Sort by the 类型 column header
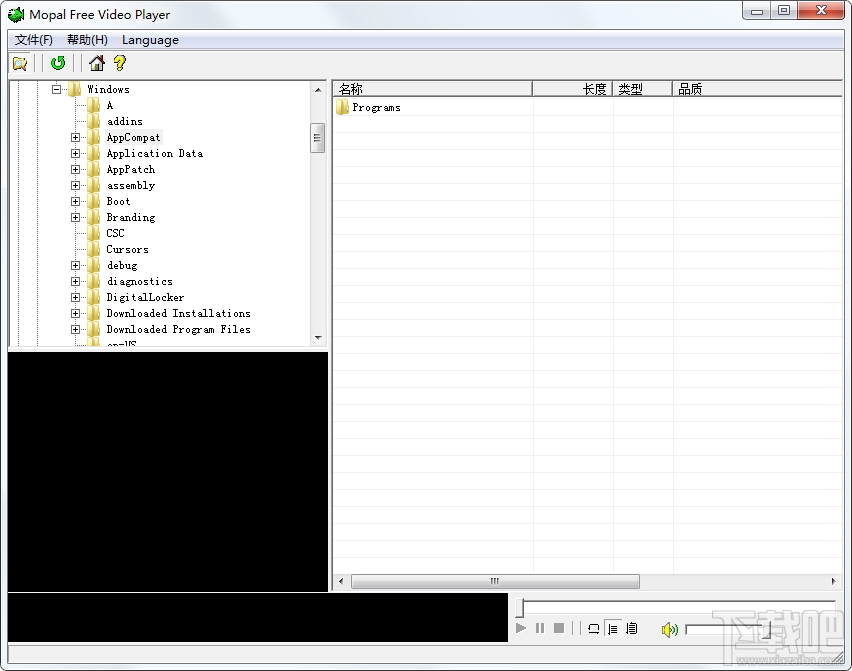This screenshot has height=671, width=852. (x=643, y=89)
